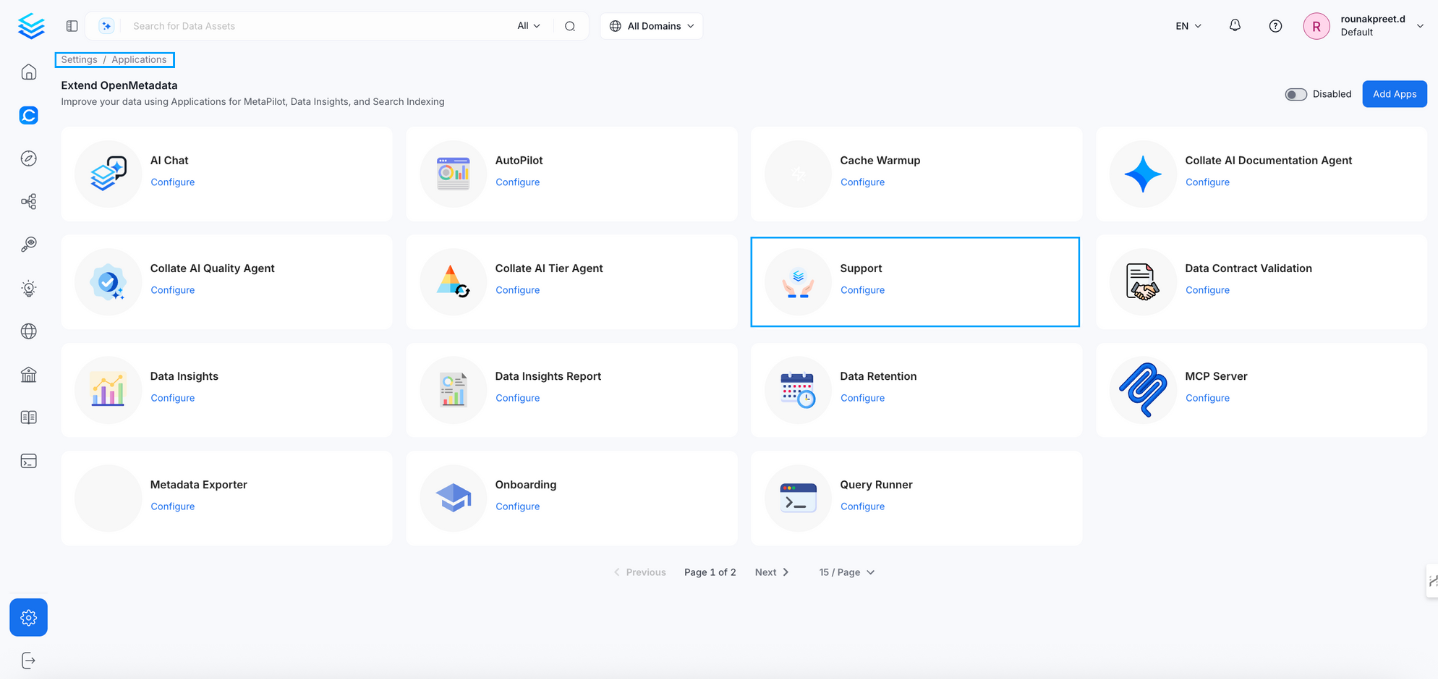1438x679 pixels.
Task: Go to Settings via the breadcrumb link
Action: coord(78,59)
